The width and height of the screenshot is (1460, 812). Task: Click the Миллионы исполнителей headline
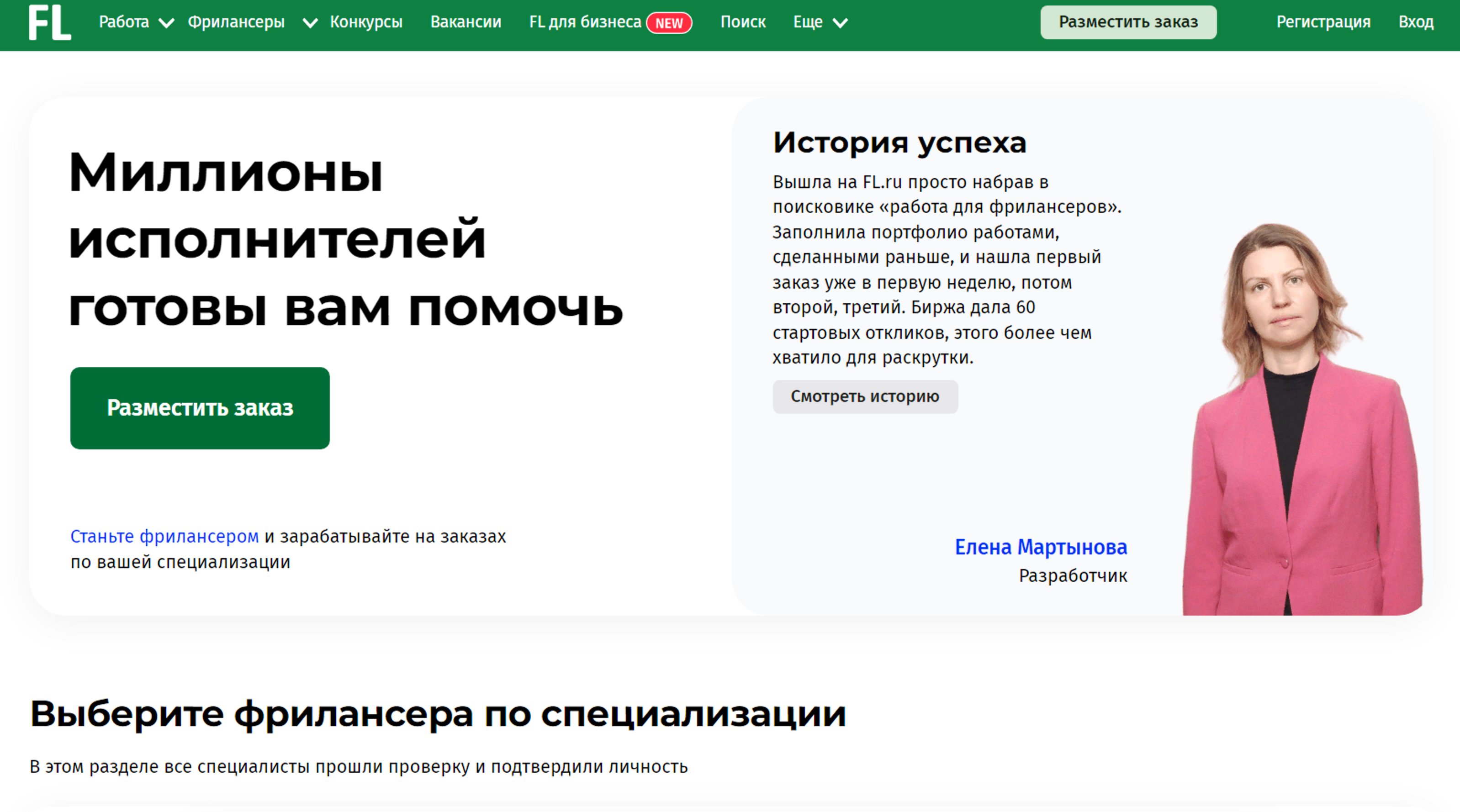[346, 240]
